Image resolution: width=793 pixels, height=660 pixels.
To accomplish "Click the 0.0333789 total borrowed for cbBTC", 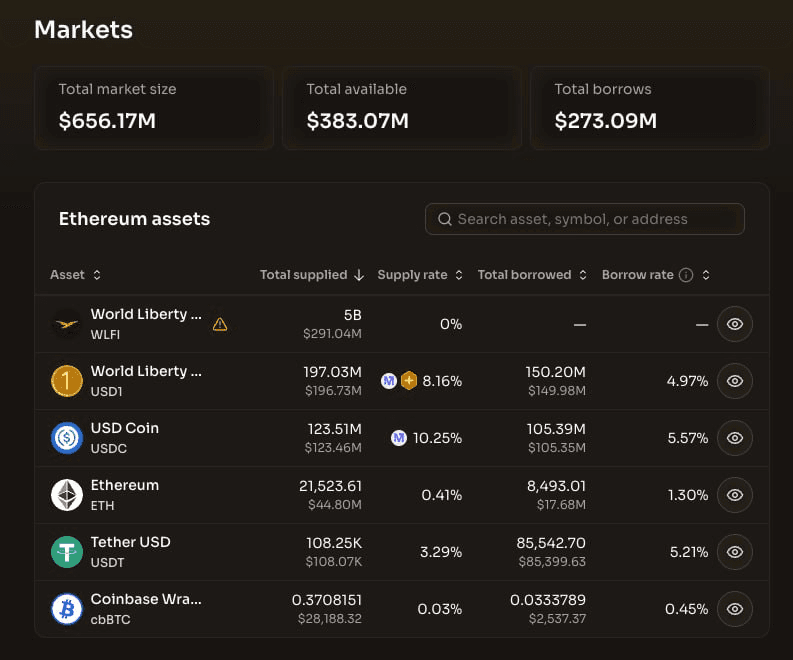I will pos(548,600).
